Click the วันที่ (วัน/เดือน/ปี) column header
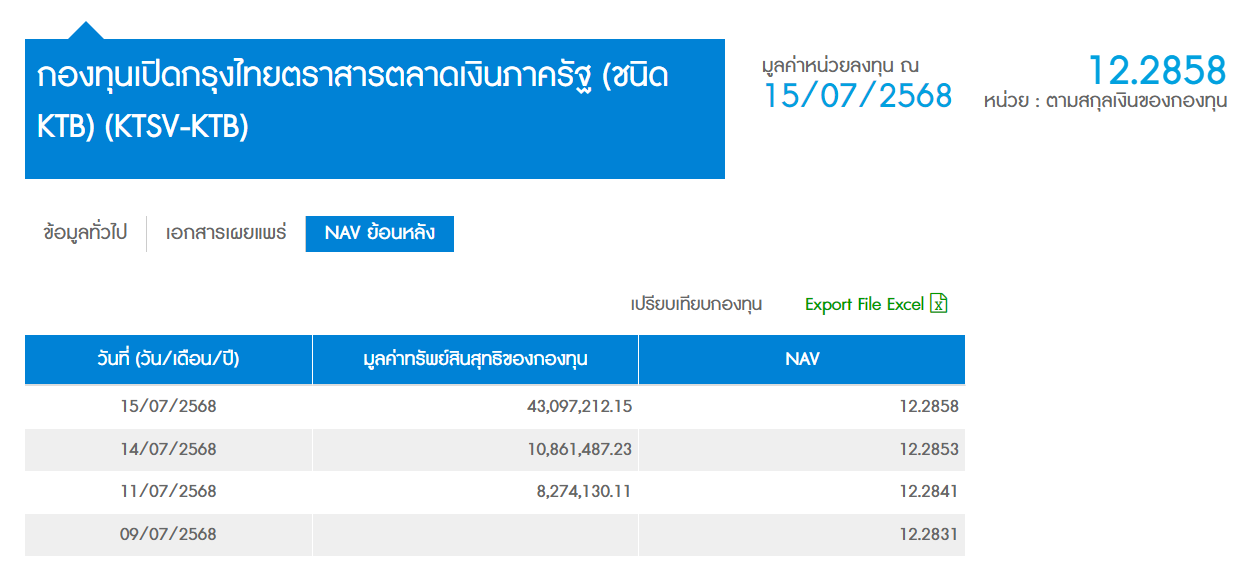Image resolution: width=1245 pixels, height=577 pixels. [x=168, y=359]
